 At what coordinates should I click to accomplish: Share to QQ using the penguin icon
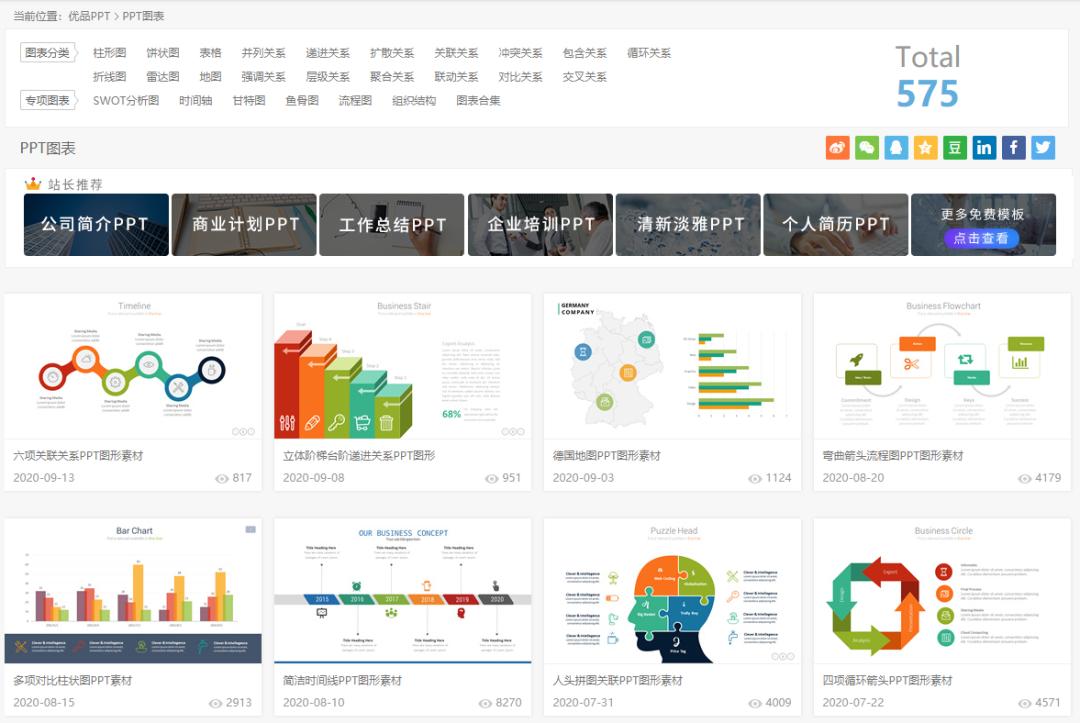click(895, 147)
